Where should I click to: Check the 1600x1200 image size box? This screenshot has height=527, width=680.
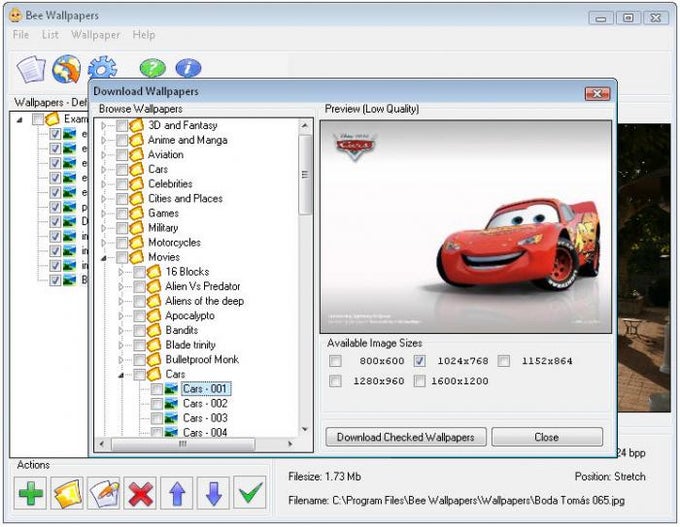tap(419, 381)
